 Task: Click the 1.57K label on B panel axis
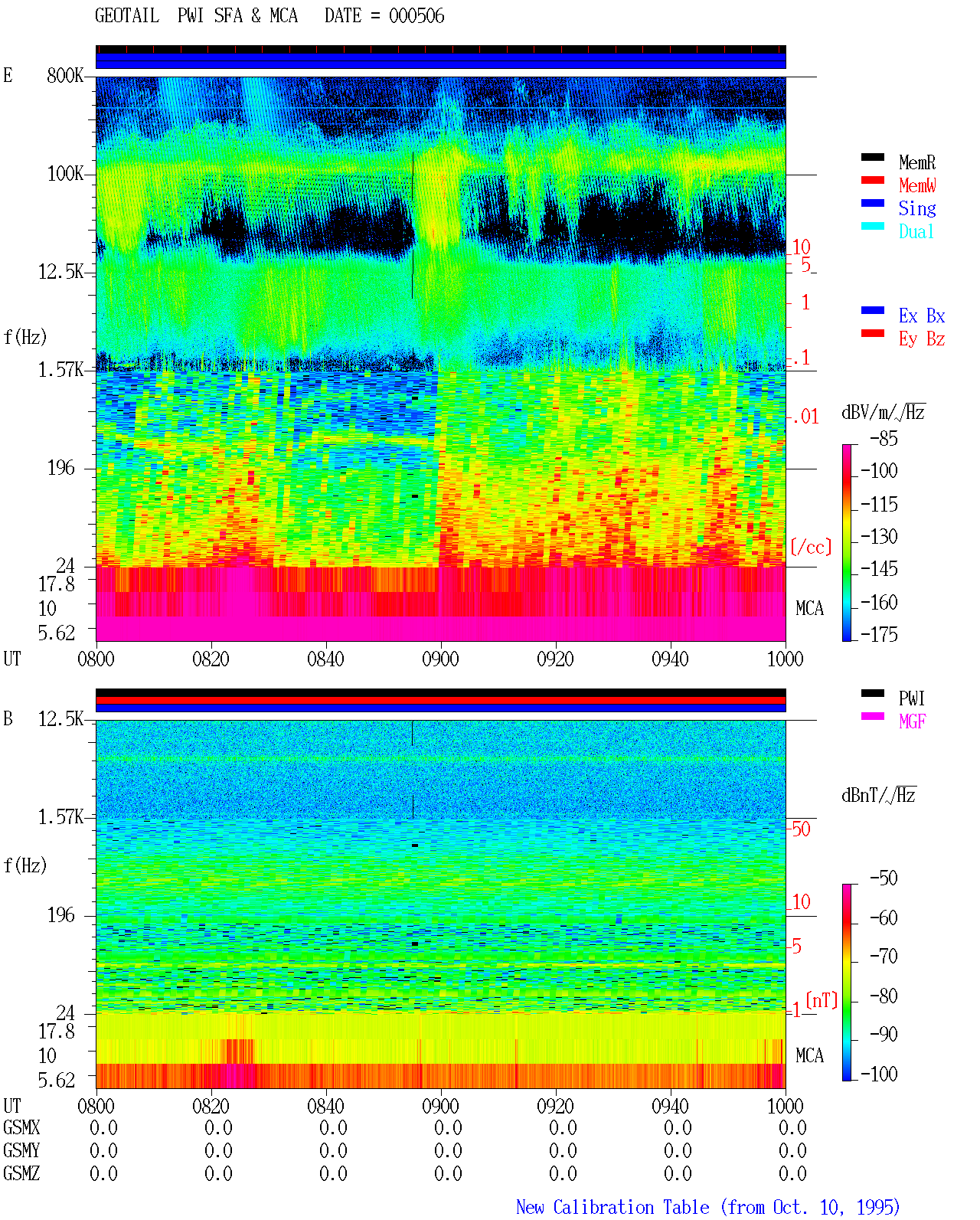[60, 816]
